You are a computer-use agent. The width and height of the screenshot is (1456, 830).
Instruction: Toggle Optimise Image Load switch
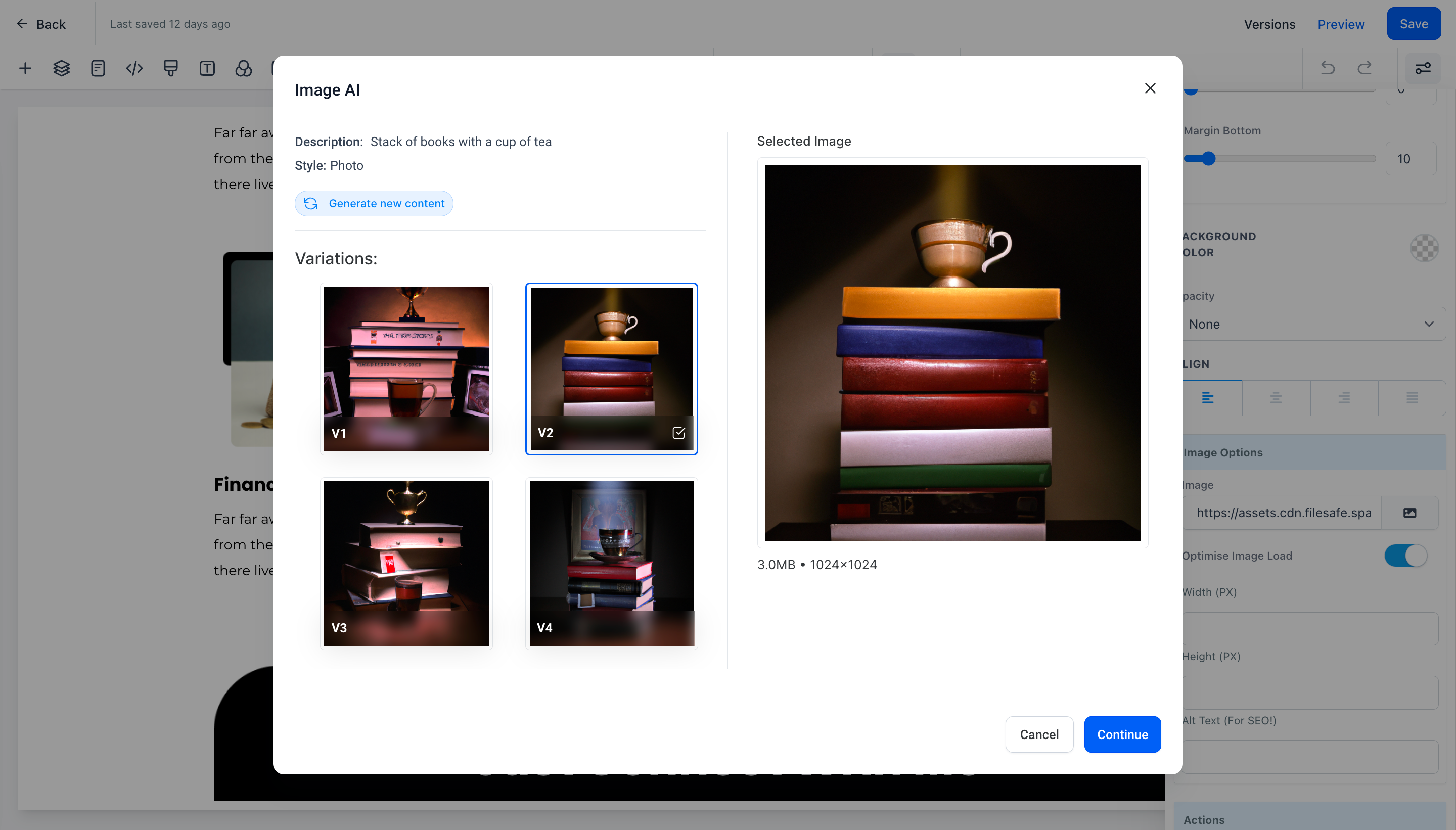(1405, 555)
